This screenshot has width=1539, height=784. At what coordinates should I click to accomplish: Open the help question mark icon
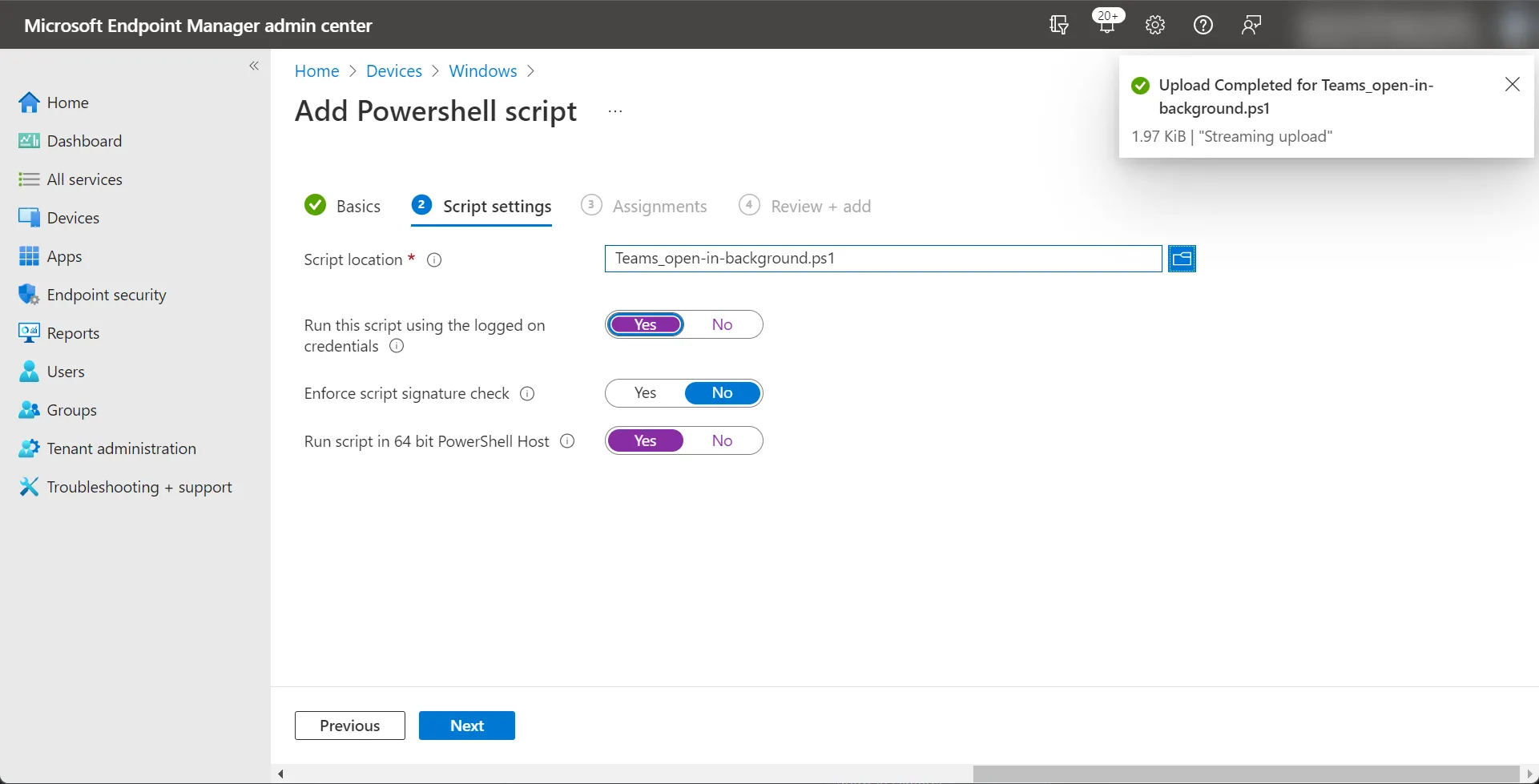coord(1203,26)
